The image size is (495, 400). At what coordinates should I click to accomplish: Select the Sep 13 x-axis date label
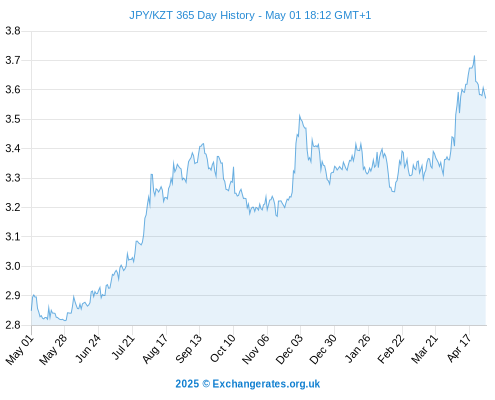[x=188, y=348]
